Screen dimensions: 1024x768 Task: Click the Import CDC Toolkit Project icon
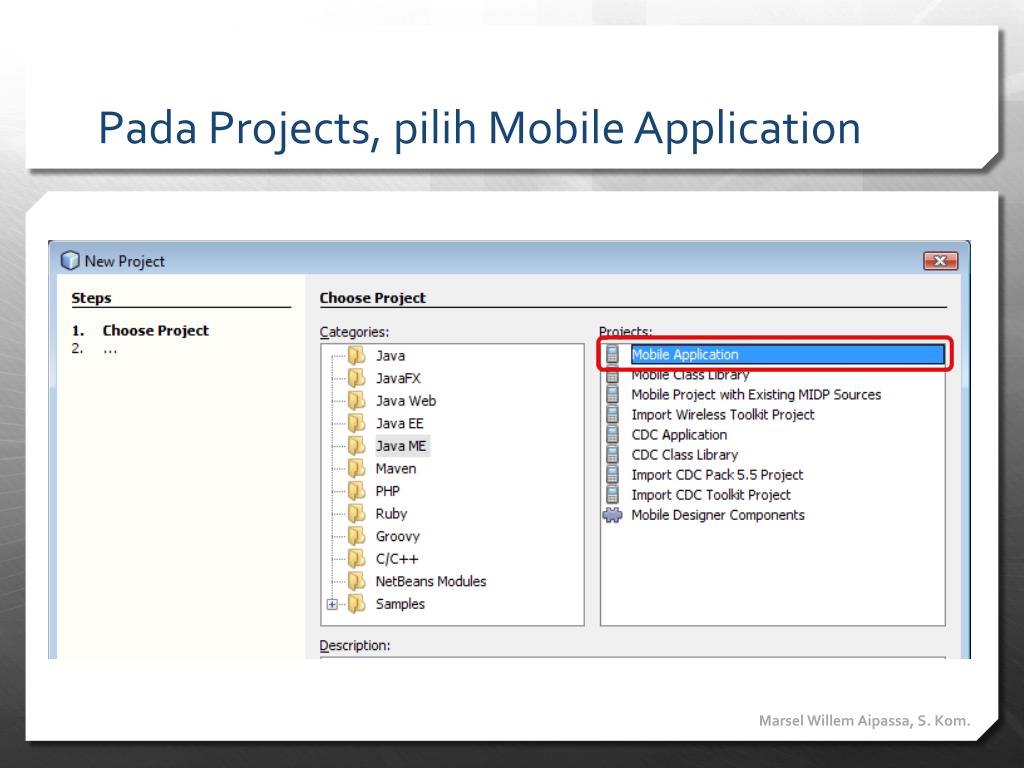613,495
